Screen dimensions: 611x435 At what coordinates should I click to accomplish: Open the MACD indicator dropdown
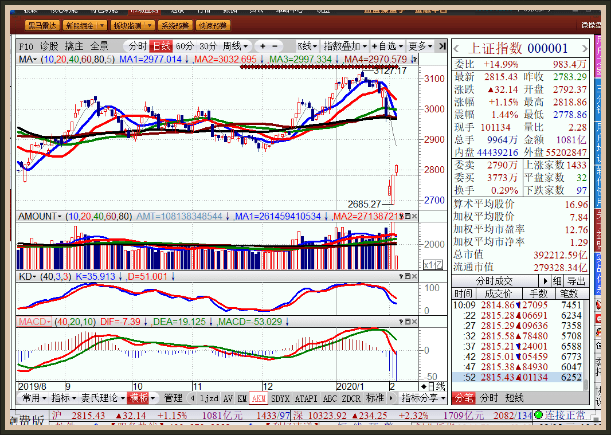(35, 322)
